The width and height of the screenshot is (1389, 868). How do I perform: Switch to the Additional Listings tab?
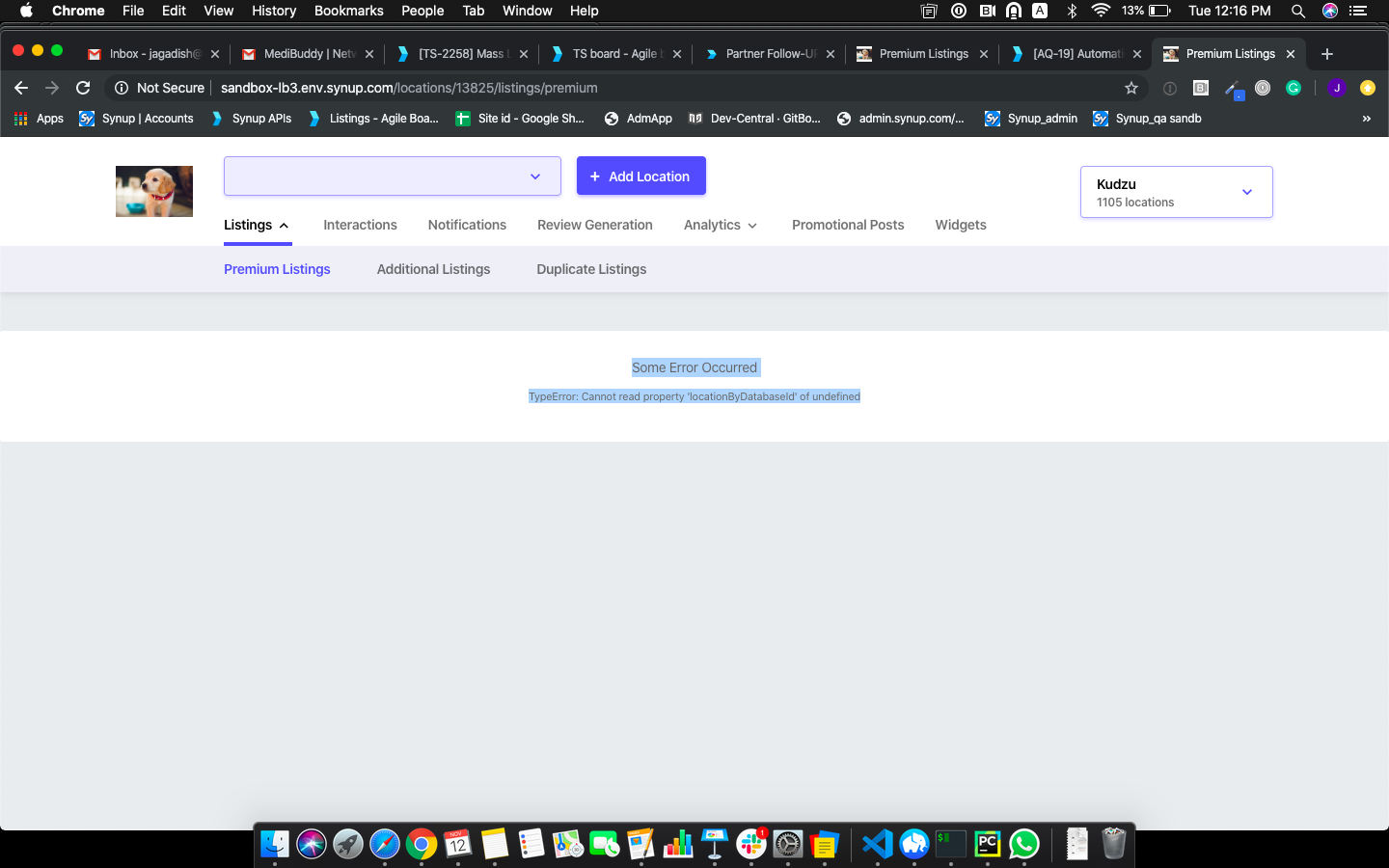tap(433, 269)
